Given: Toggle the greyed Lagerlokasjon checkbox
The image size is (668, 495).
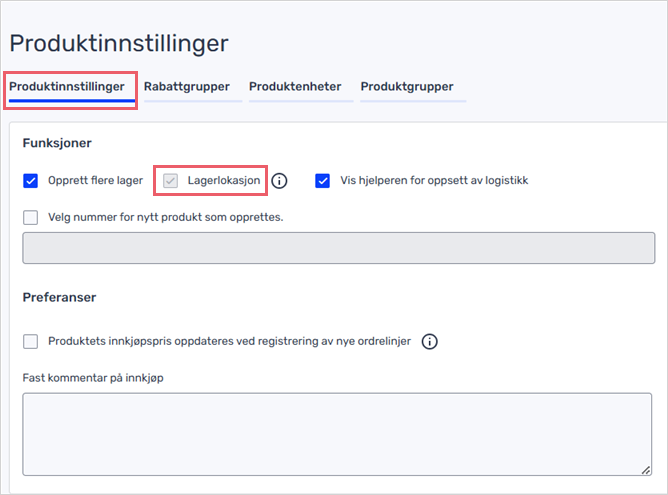Looking at the screenshot, I should click(x=170, y=181).
